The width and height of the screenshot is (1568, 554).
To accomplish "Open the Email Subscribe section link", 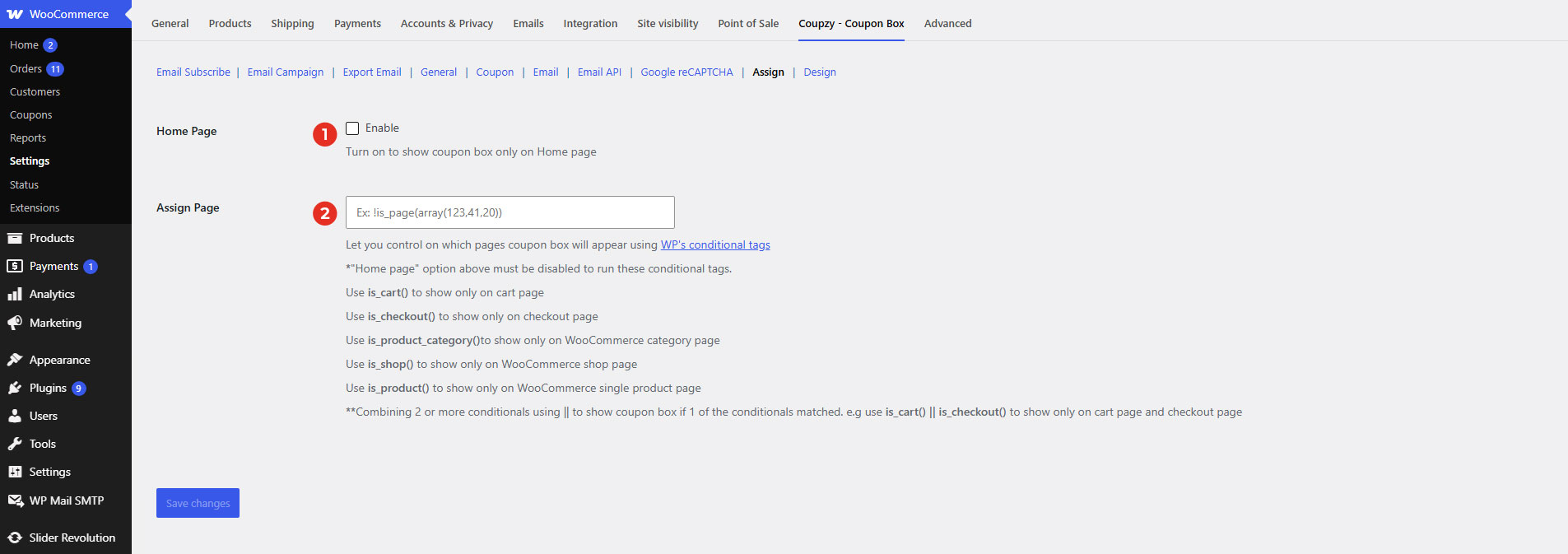I will pos(193,72).
